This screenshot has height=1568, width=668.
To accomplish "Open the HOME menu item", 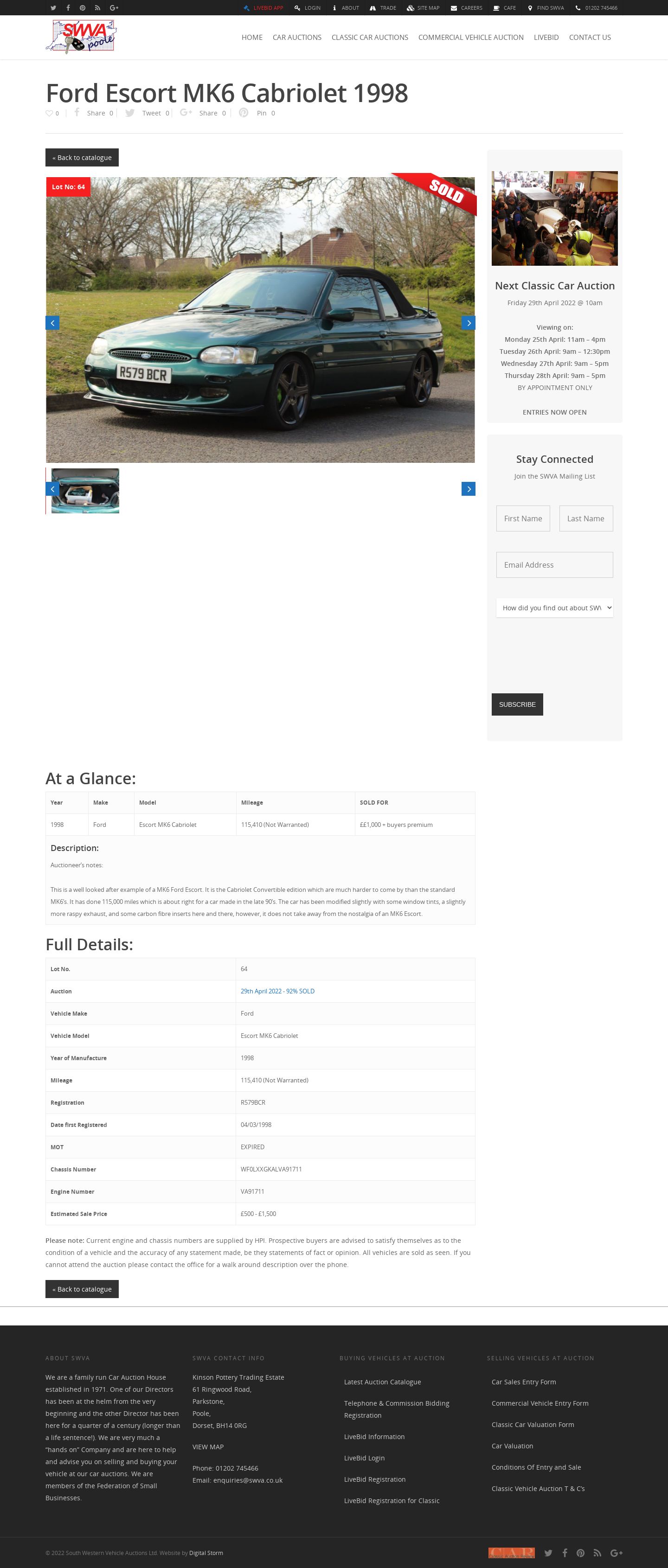I will tap(252, 37).
